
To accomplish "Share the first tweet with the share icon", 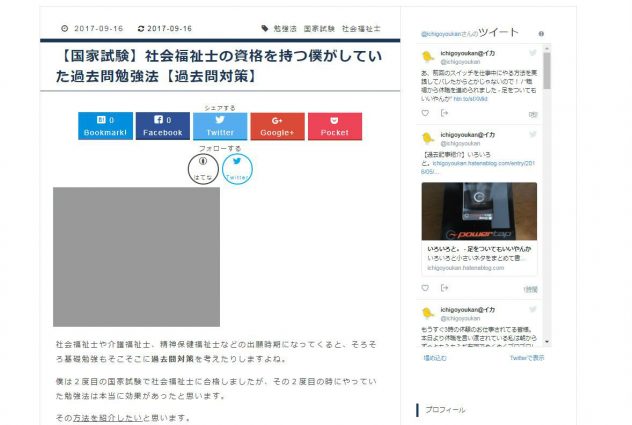I will (444, 113).
